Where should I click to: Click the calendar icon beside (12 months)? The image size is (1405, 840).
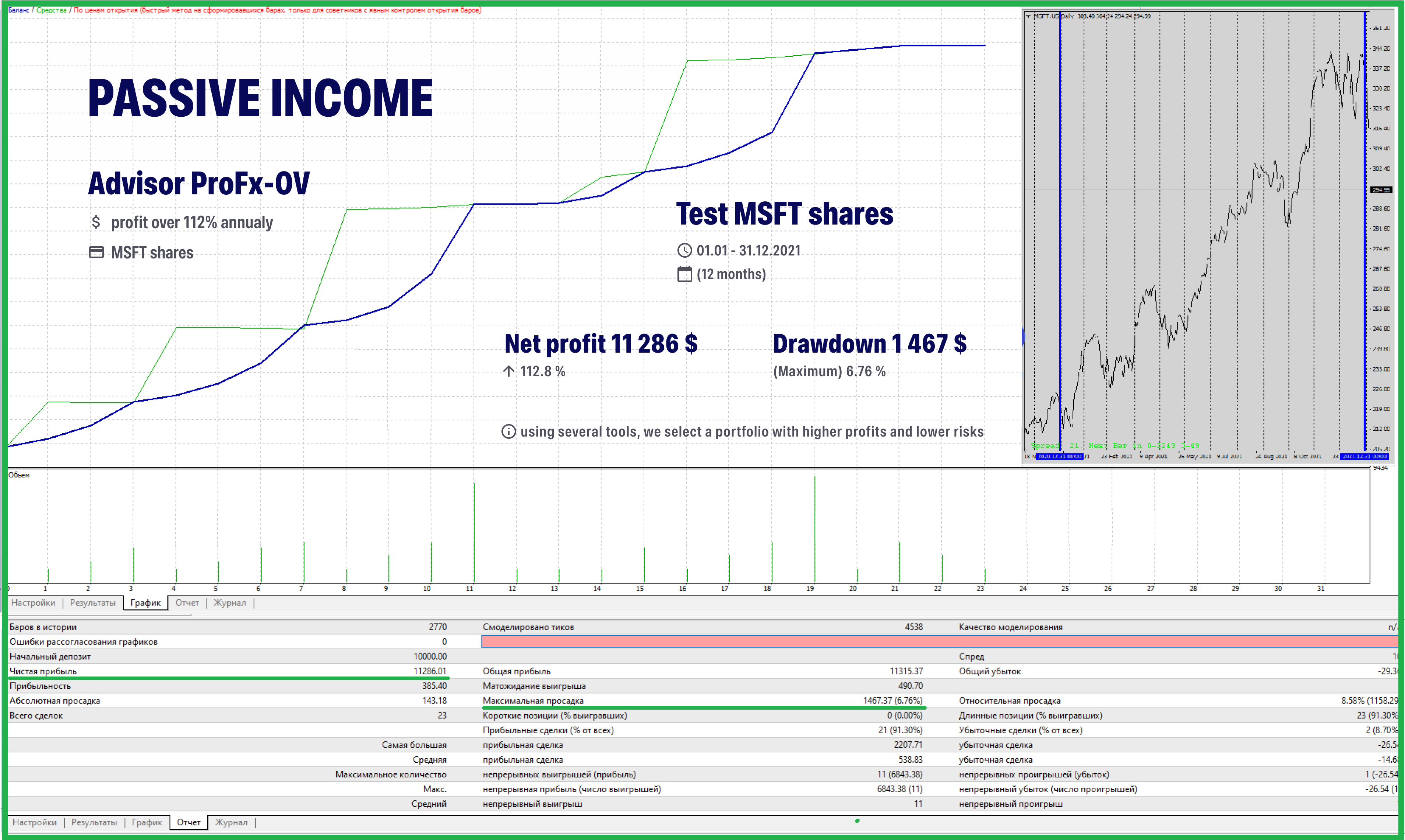pyautogui.click(x=684, y=274)
